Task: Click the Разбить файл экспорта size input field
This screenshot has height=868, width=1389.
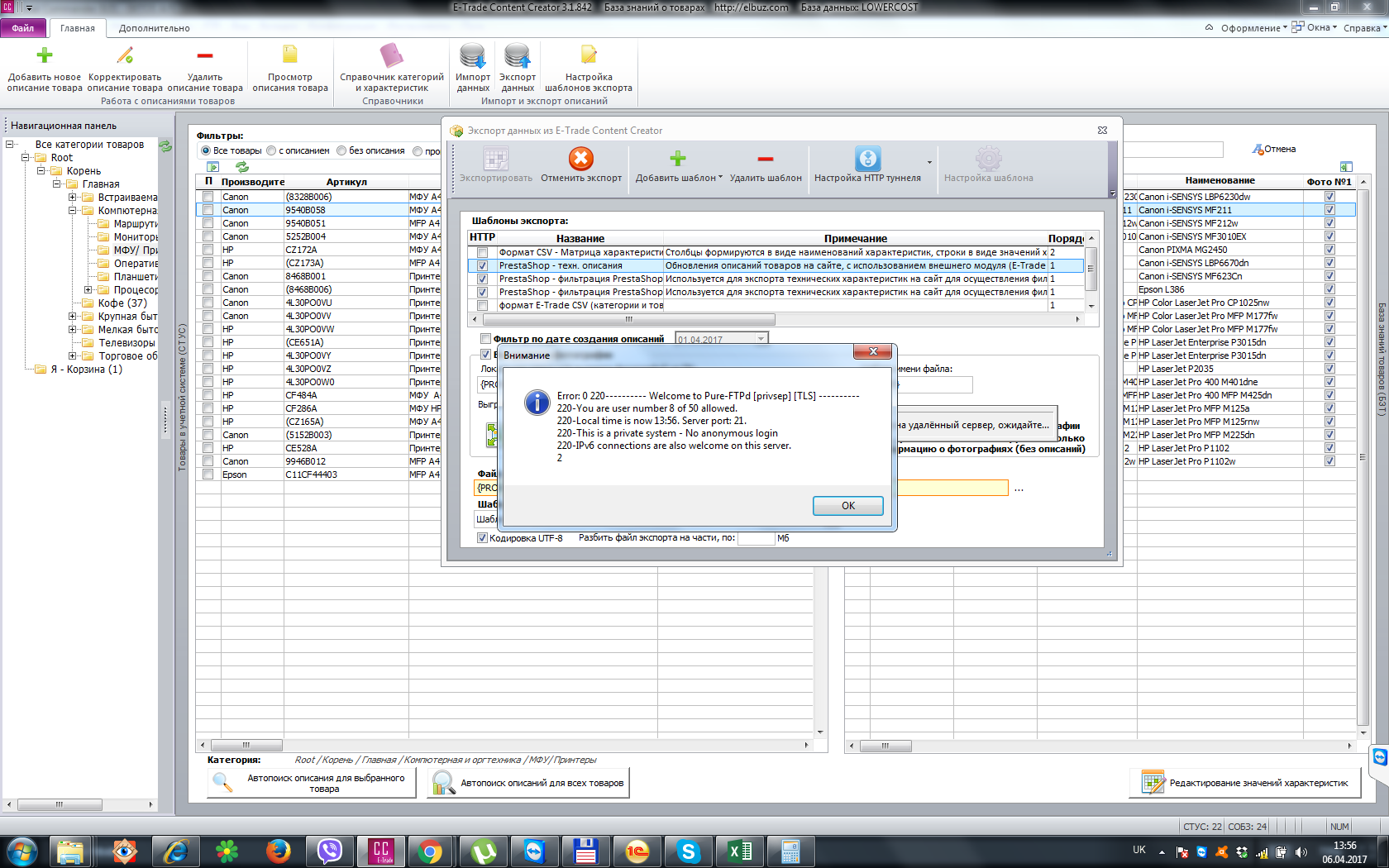Action: [x=756, y=538]
